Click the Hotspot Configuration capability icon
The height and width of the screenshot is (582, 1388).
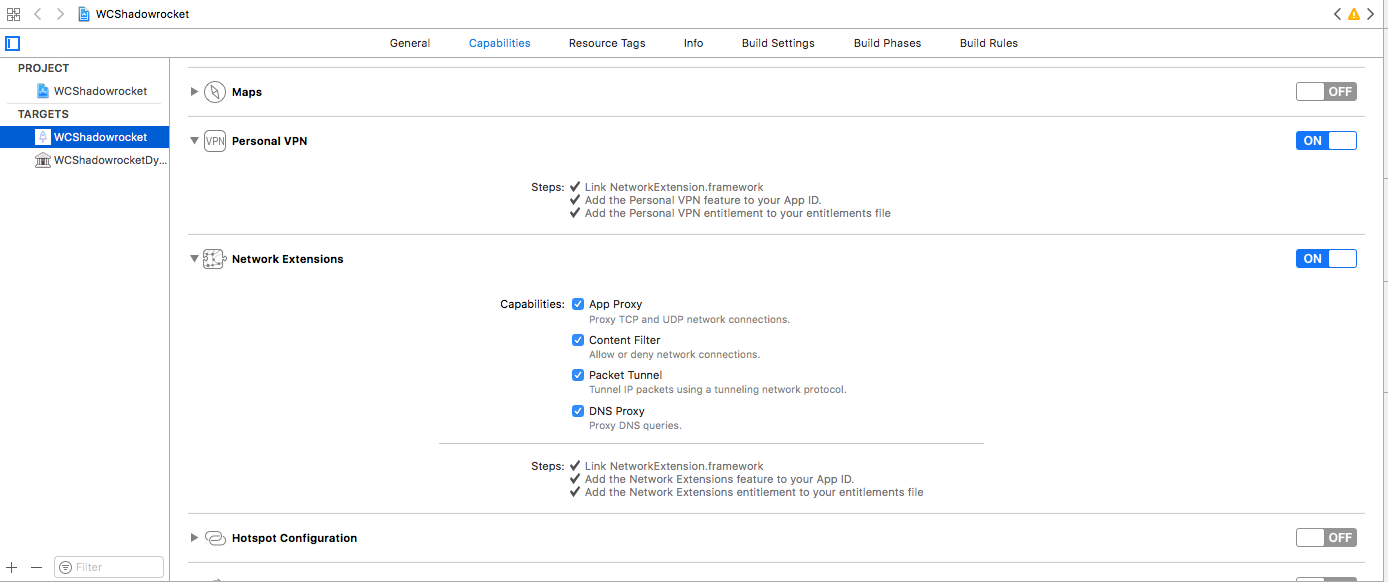(215, 538)
